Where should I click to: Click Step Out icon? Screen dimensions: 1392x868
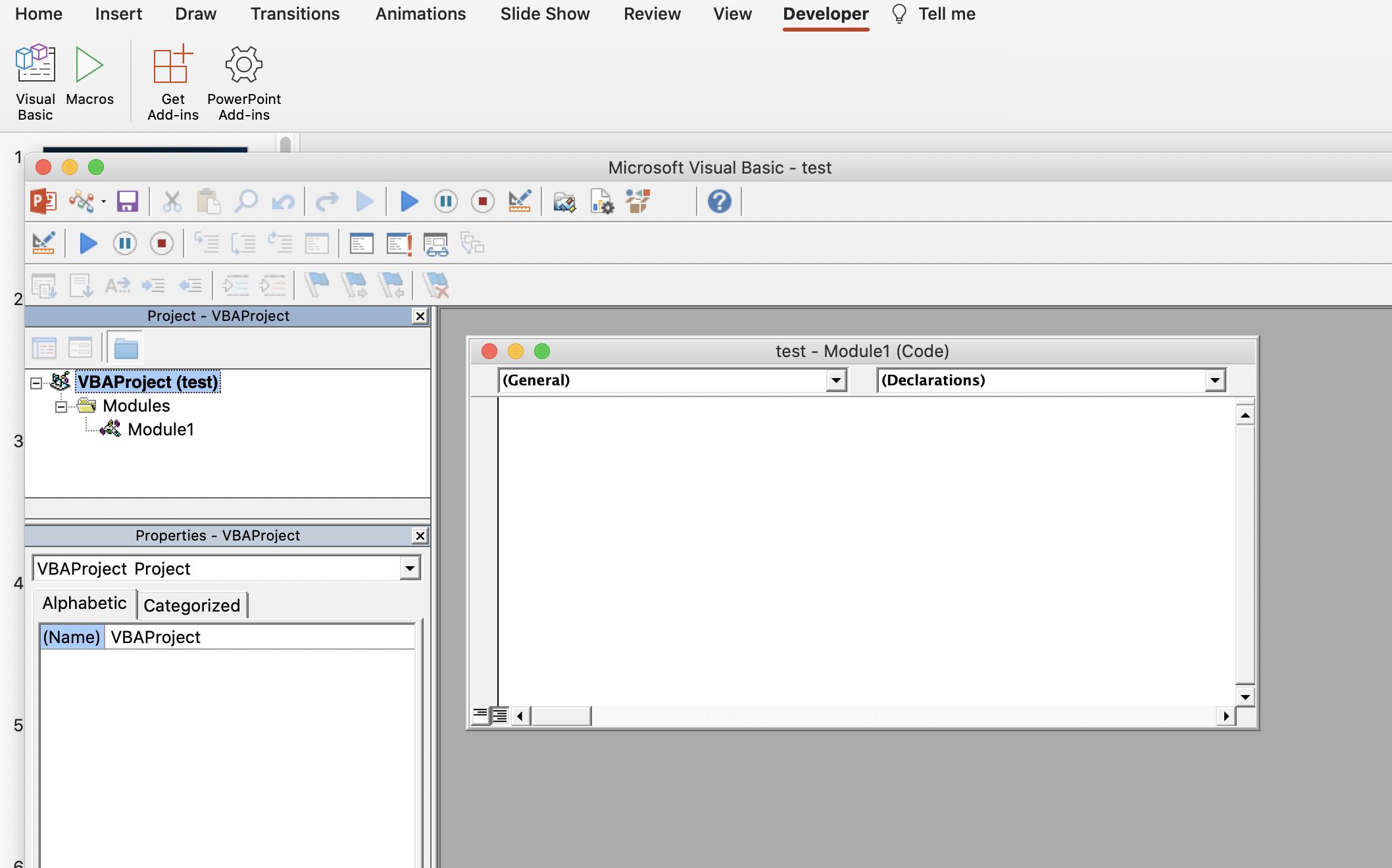pyautogui.click(x=280, y=244)
